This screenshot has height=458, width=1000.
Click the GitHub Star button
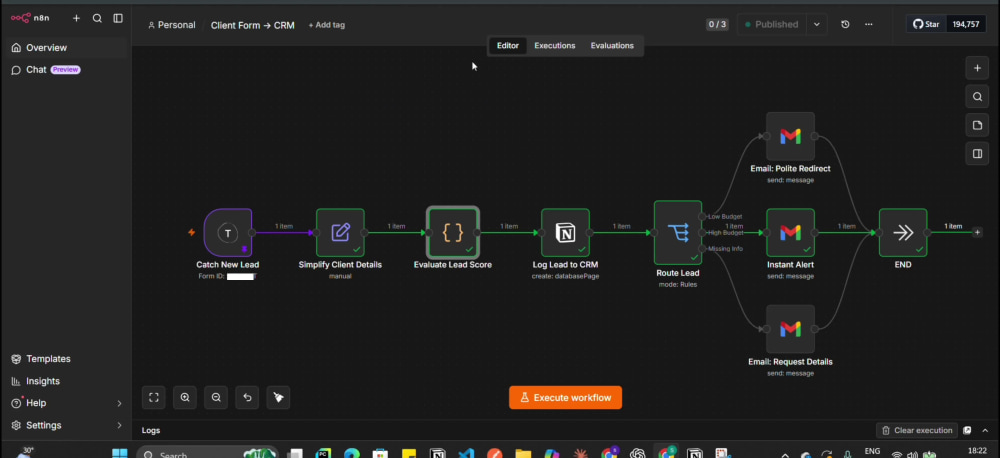(x=926, y=24)
